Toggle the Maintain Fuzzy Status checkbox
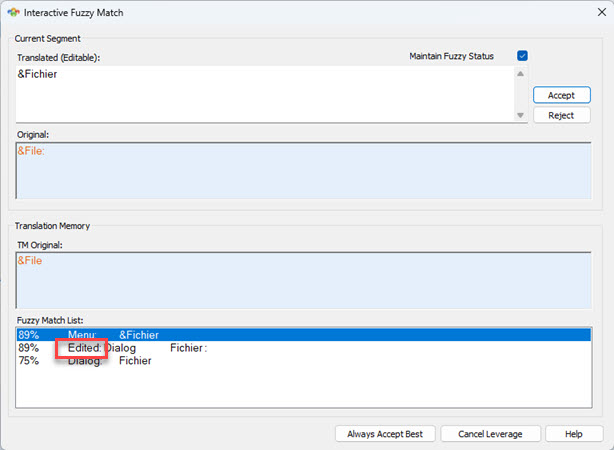 click(522, 56)
